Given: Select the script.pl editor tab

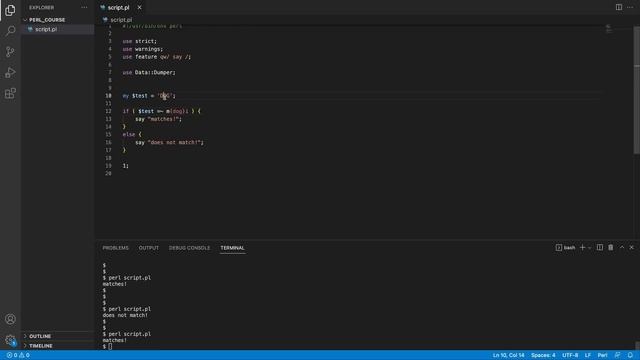Looking at the screenshot, I should pos(118,7).
